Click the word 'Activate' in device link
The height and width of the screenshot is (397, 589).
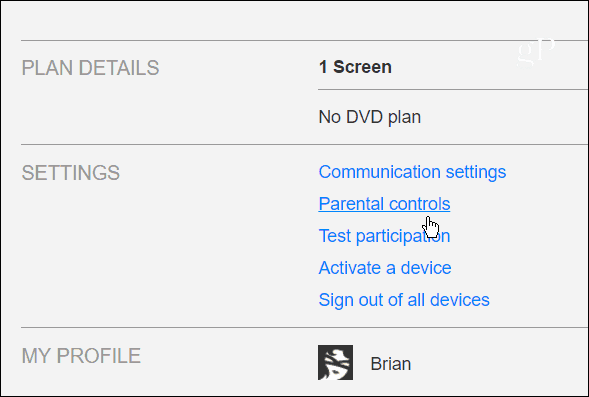pos(349,268)
